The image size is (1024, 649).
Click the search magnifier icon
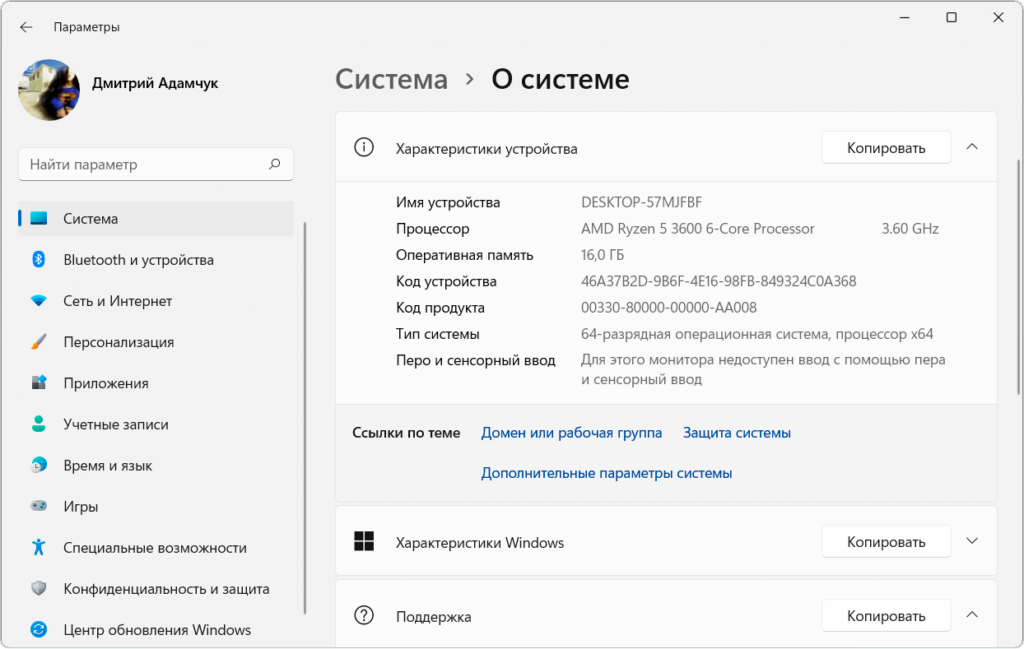click(275, 164)
